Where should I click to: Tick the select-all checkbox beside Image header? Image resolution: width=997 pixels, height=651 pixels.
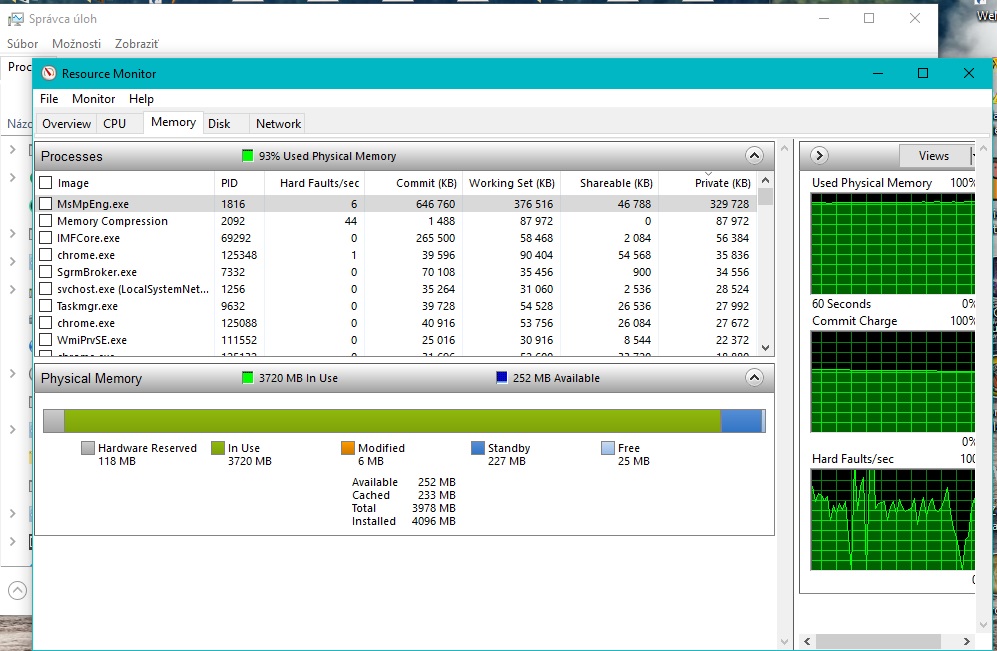click(x=45, y=183)
